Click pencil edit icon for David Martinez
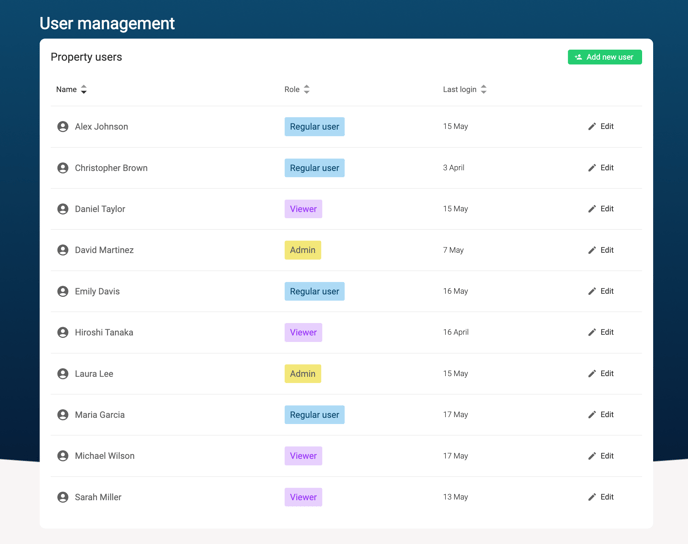Image resolution: width=688 pixels, height=544 pixels. click(x=592, y=250)
